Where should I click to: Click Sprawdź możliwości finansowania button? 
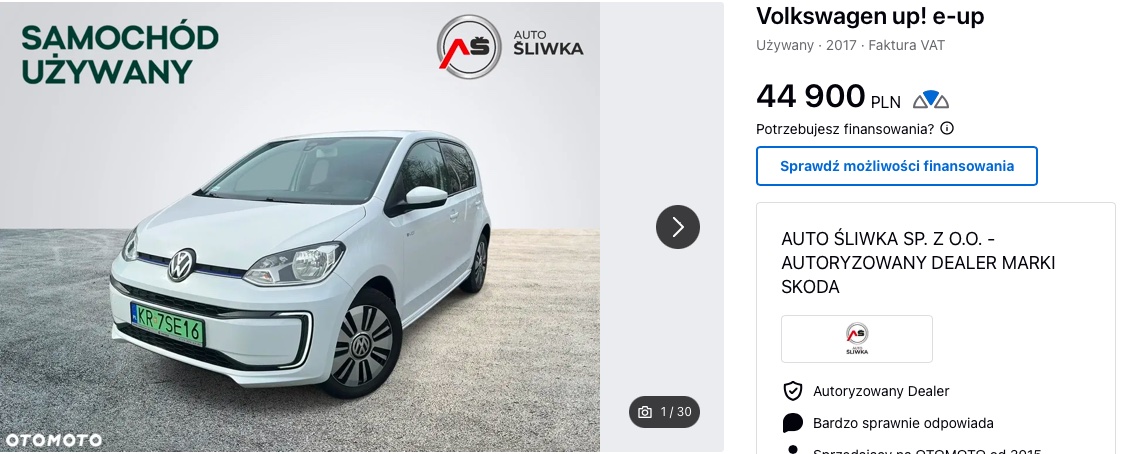point(897,166)
